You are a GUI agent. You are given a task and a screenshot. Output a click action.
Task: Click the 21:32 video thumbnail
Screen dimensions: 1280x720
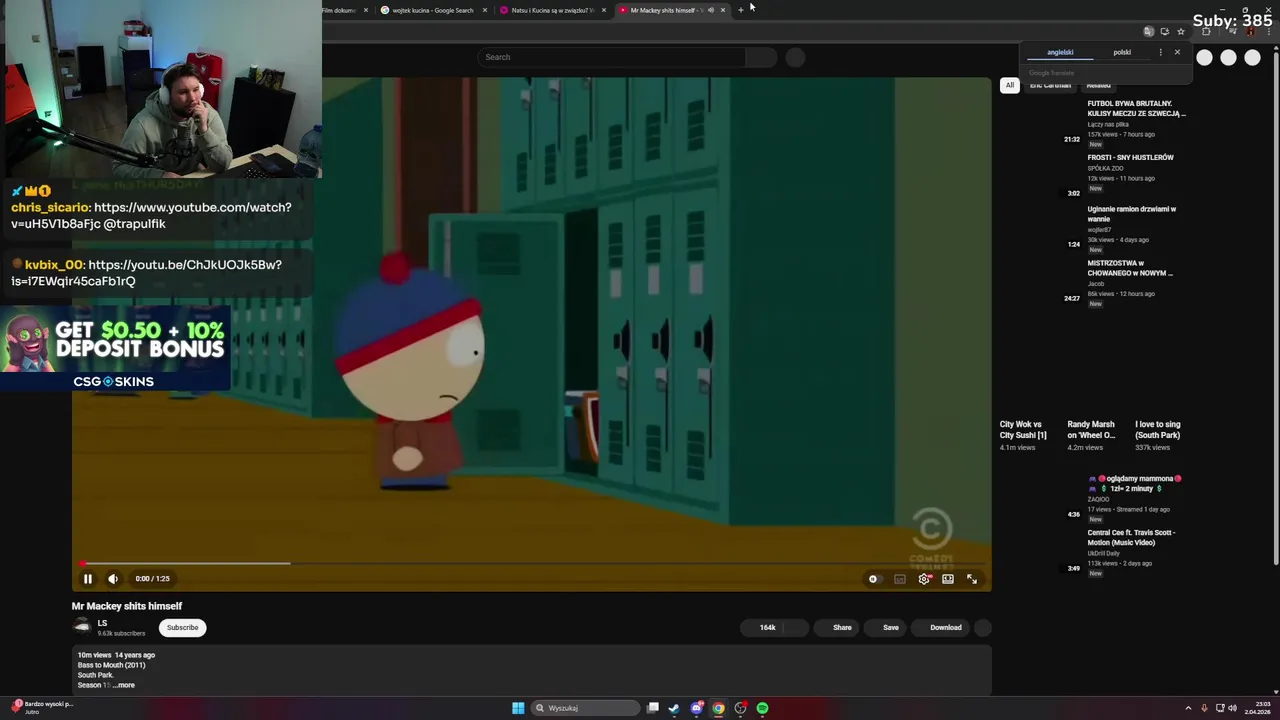(1040, 121)
